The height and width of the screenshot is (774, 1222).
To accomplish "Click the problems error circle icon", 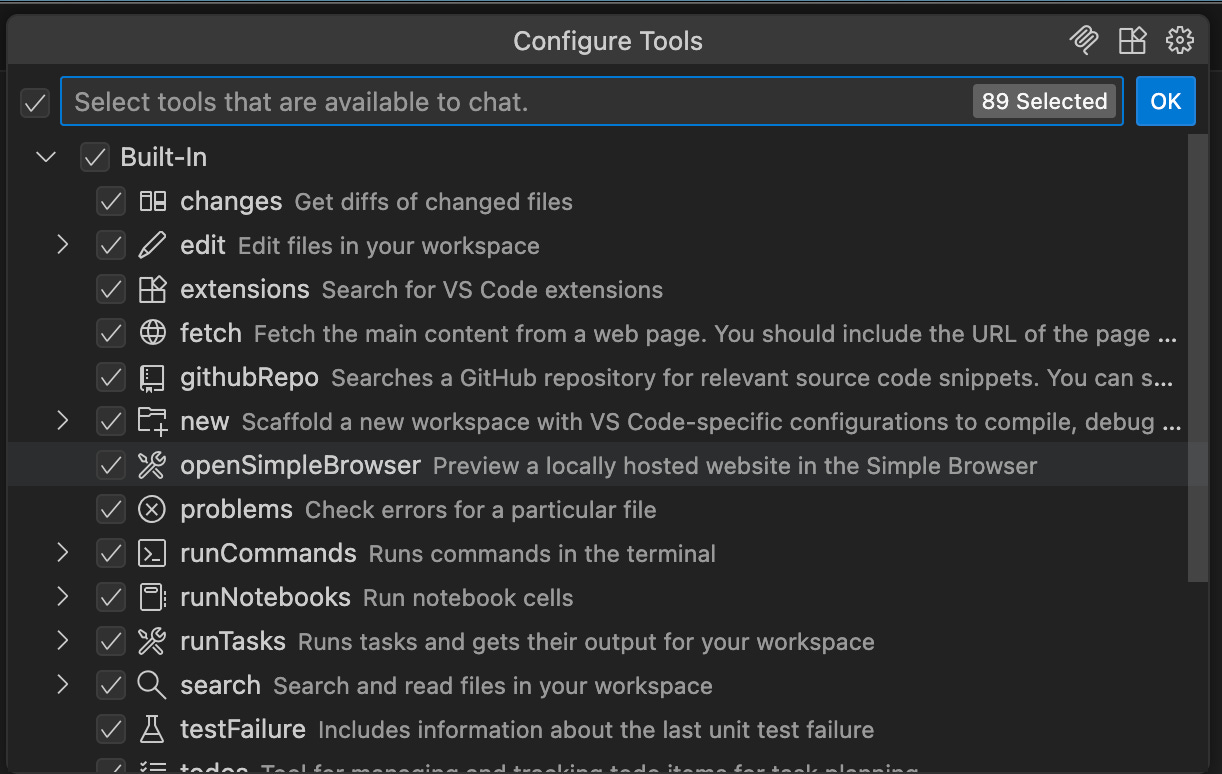I will tap(152, 510).
